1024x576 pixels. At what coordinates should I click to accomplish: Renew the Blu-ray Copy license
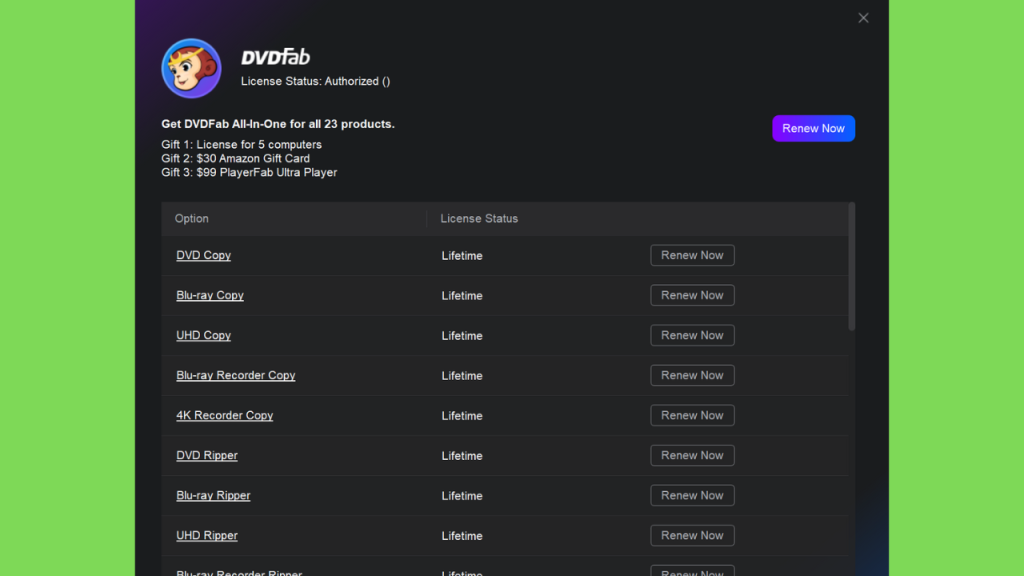coord(692,295)
